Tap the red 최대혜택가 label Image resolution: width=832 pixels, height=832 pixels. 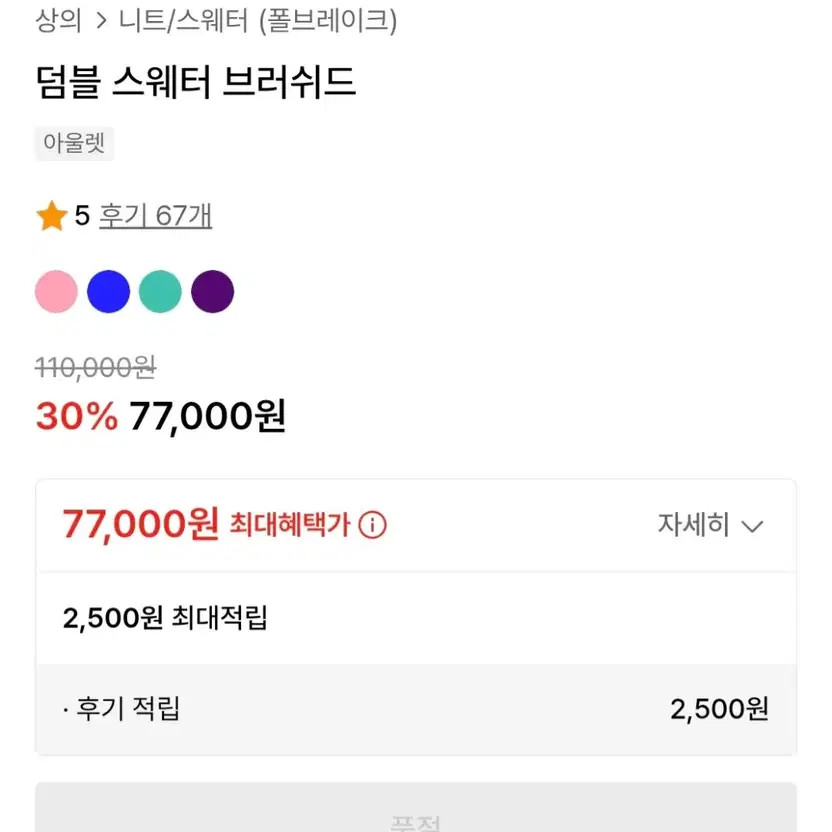pos(290,525)
